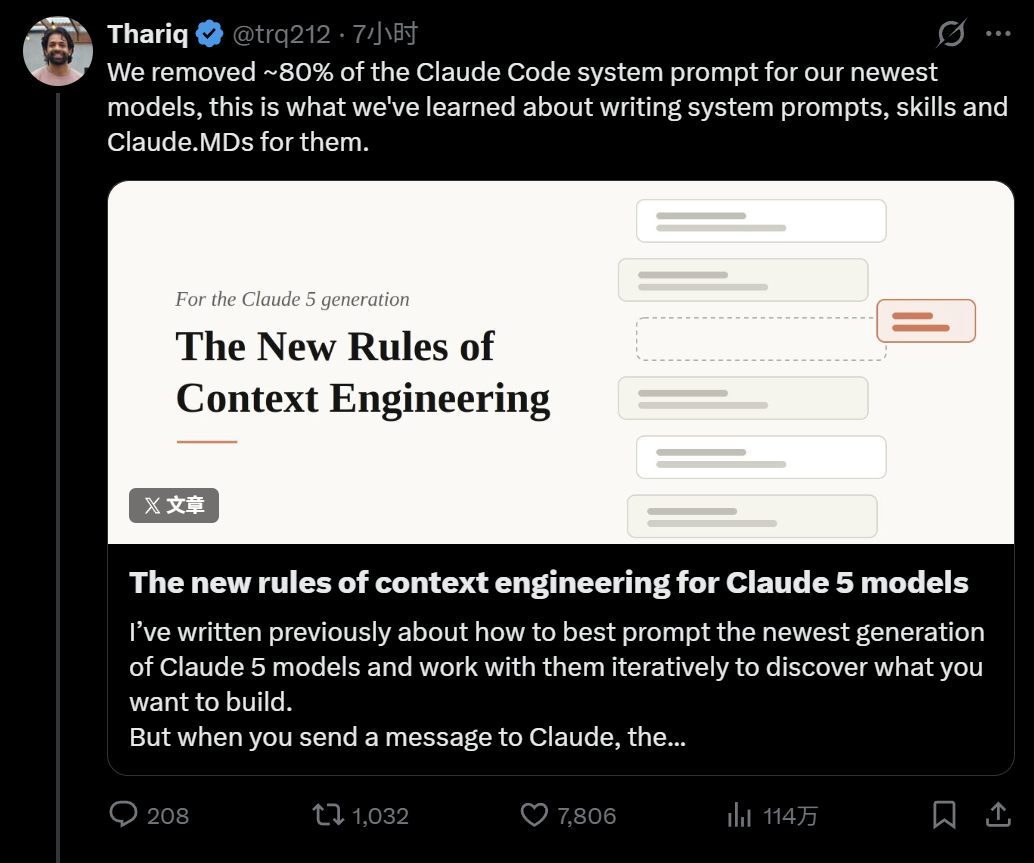Click the Thariq display name
Viewport: 1034px width, 863px height.
148,34
